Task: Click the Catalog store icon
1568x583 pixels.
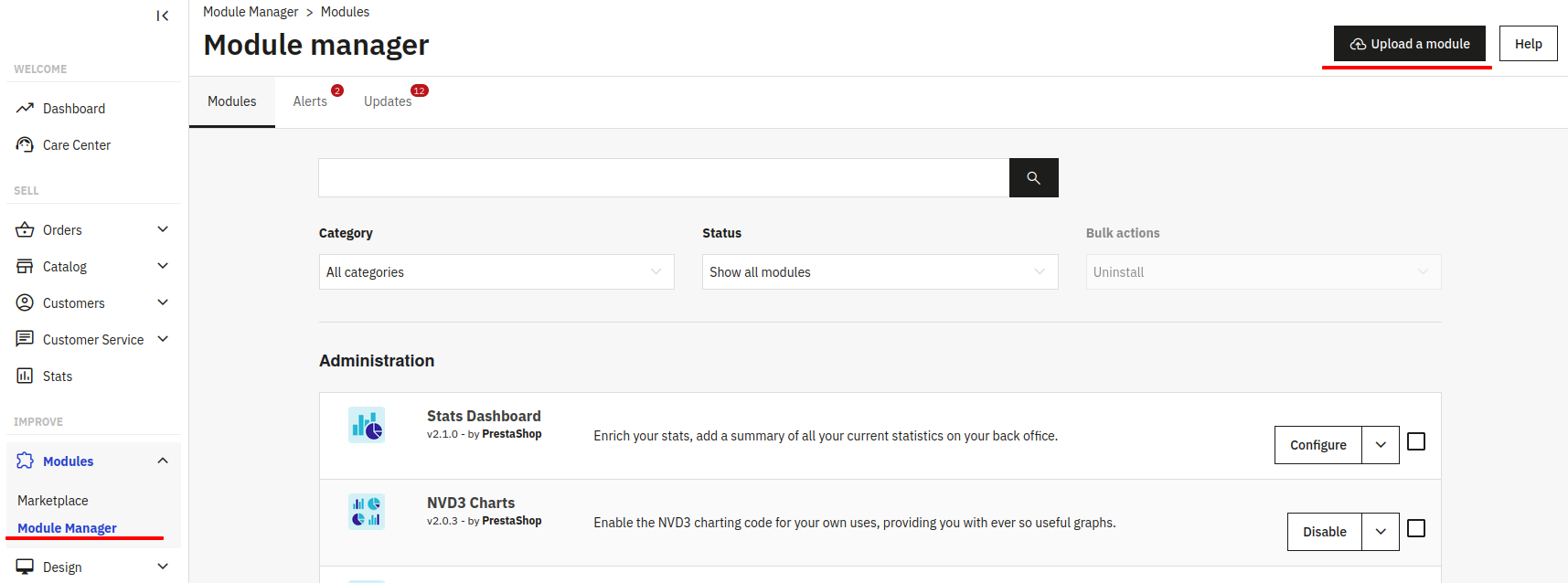Action: 25,267
